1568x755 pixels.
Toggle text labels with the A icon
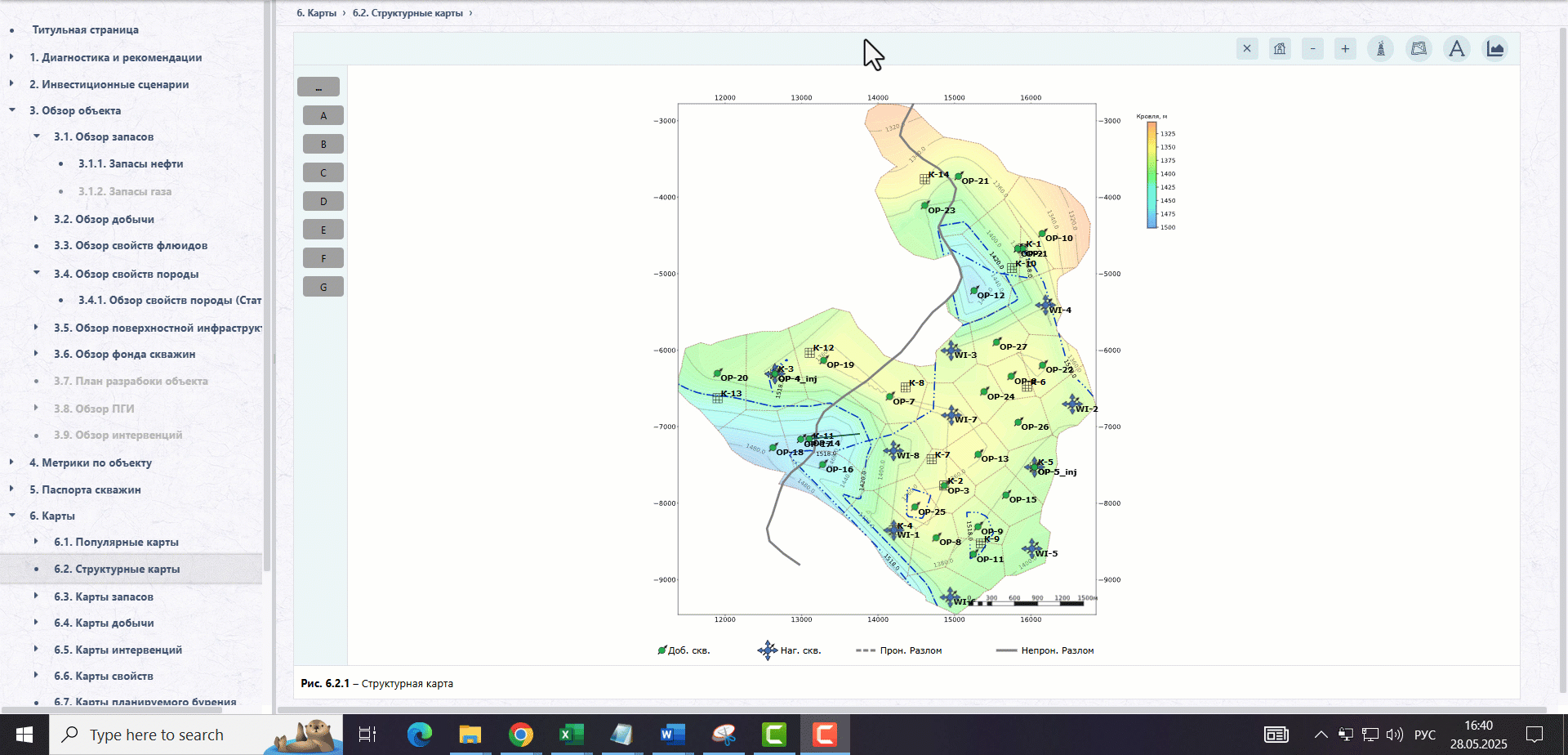(x=1457, y=49)
